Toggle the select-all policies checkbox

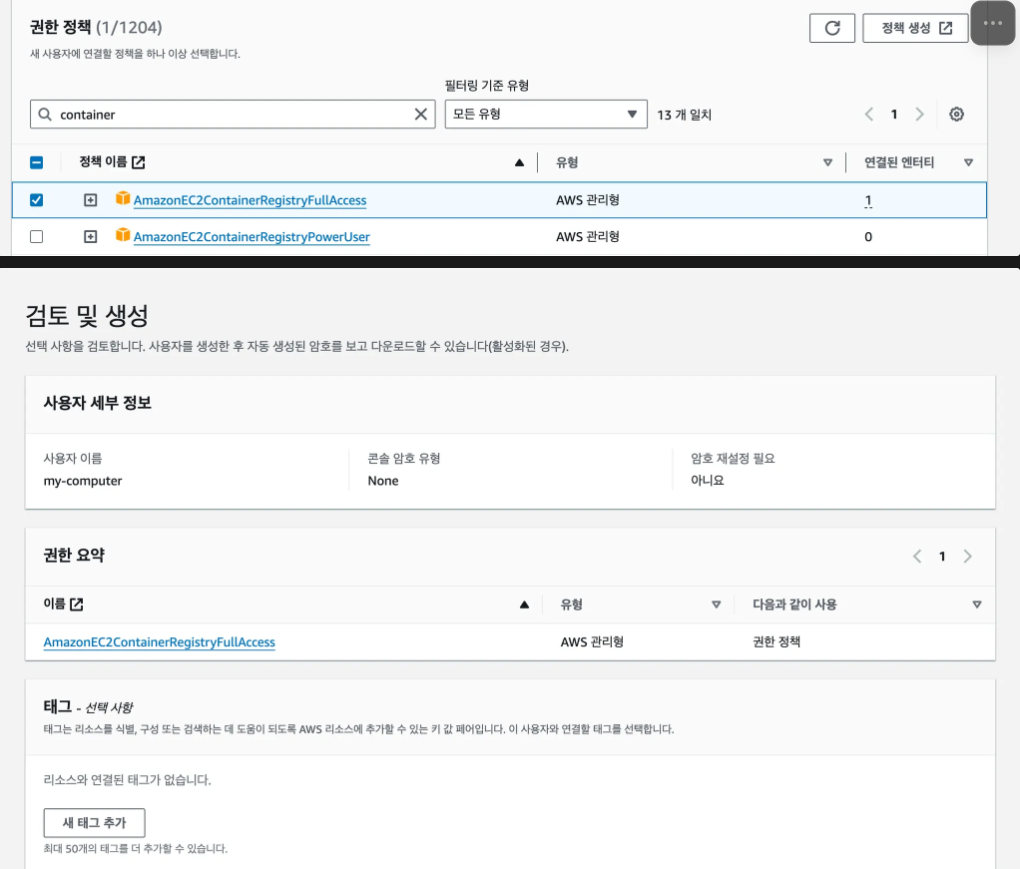click(36, 163)
